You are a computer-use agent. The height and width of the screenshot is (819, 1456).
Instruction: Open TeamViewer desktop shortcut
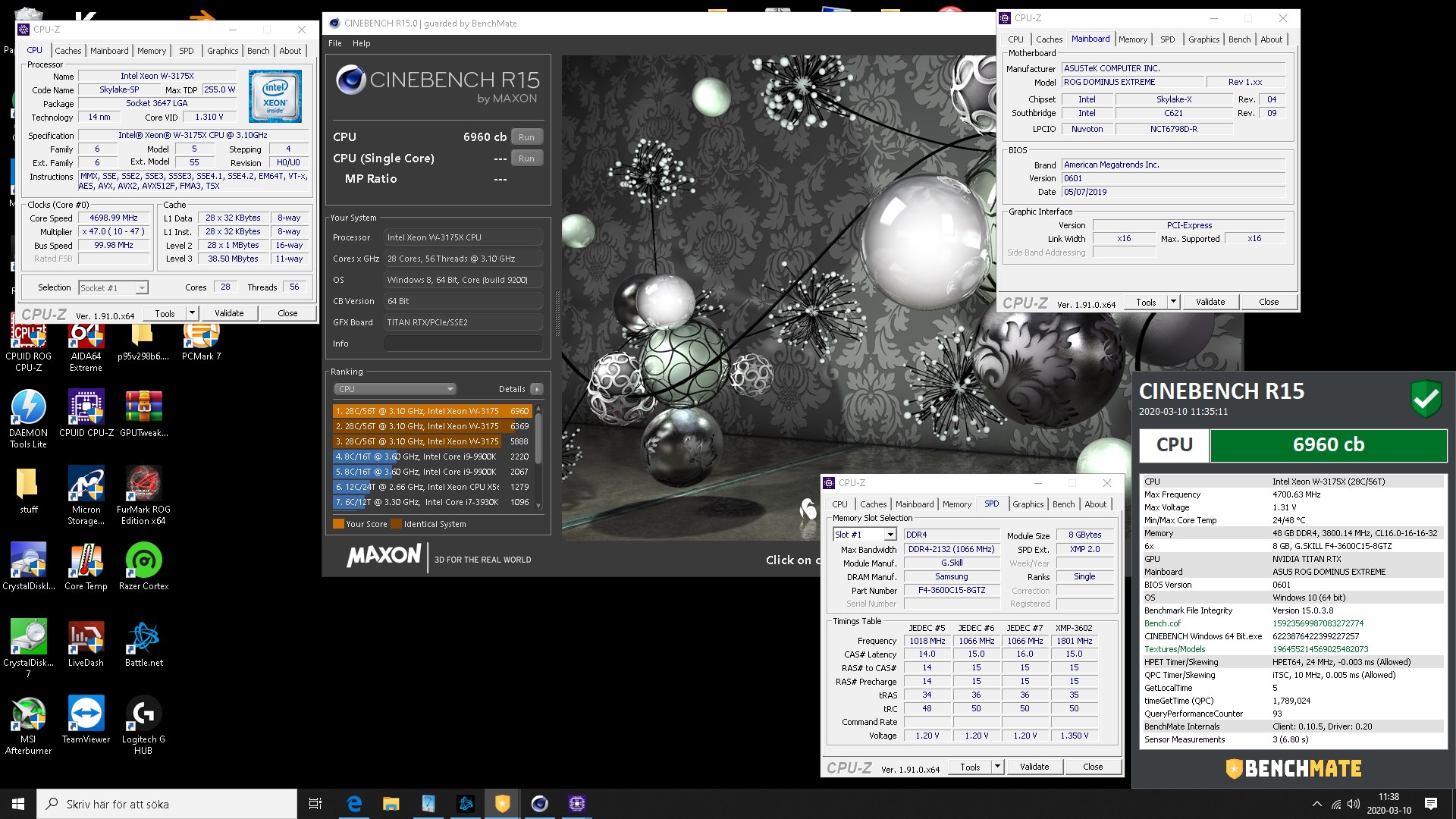[86, 720]
